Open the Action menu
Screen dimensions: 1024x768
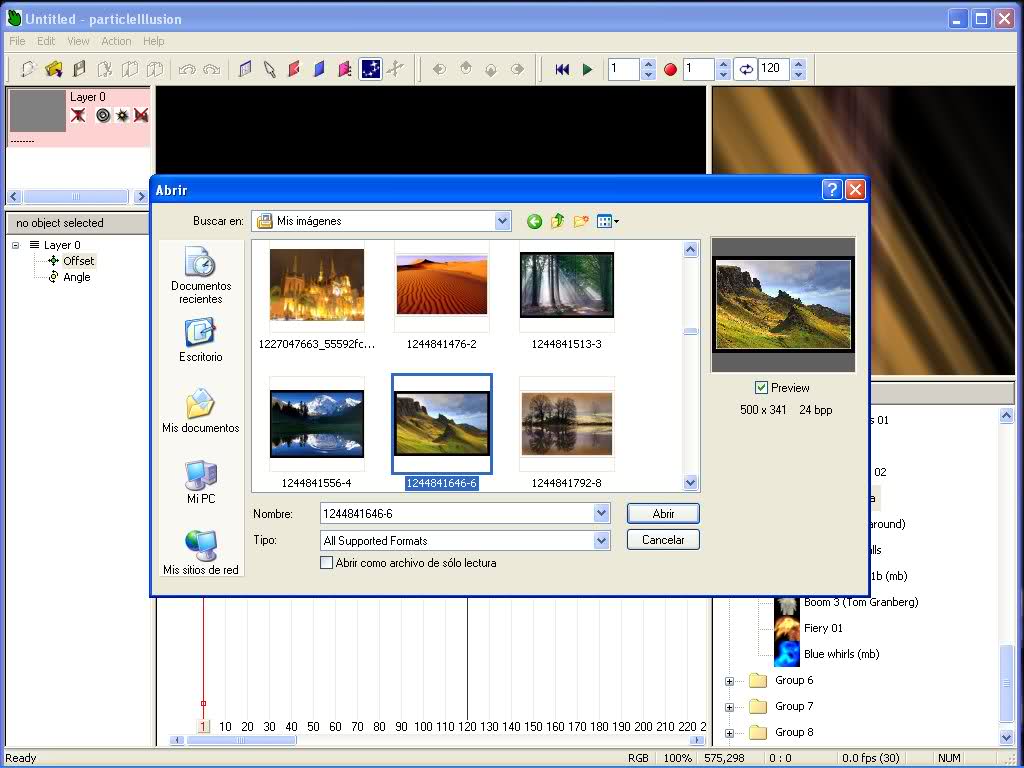point(116,40)
